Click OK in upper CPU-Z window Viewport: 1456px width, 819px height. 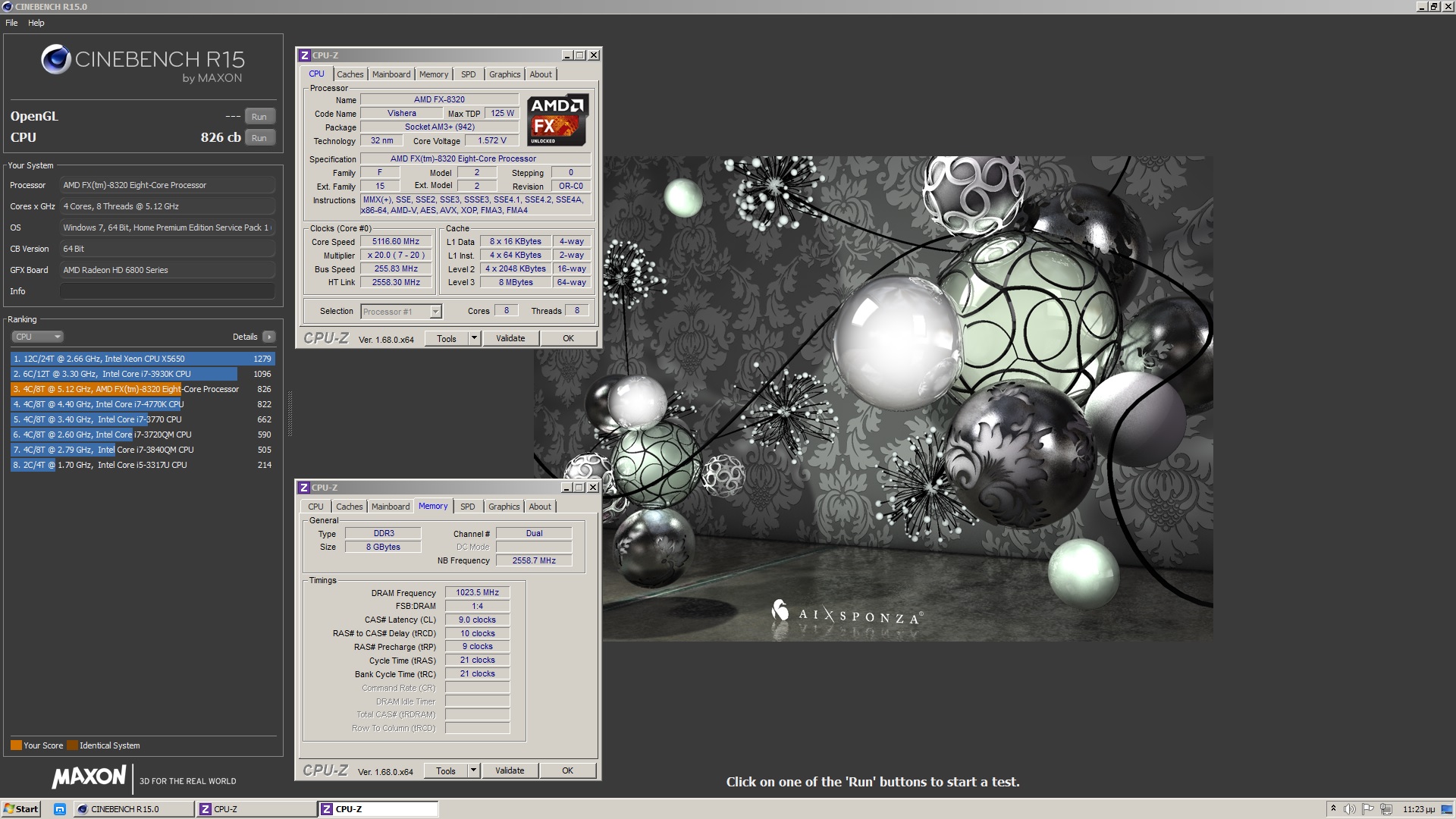point(568,339)
